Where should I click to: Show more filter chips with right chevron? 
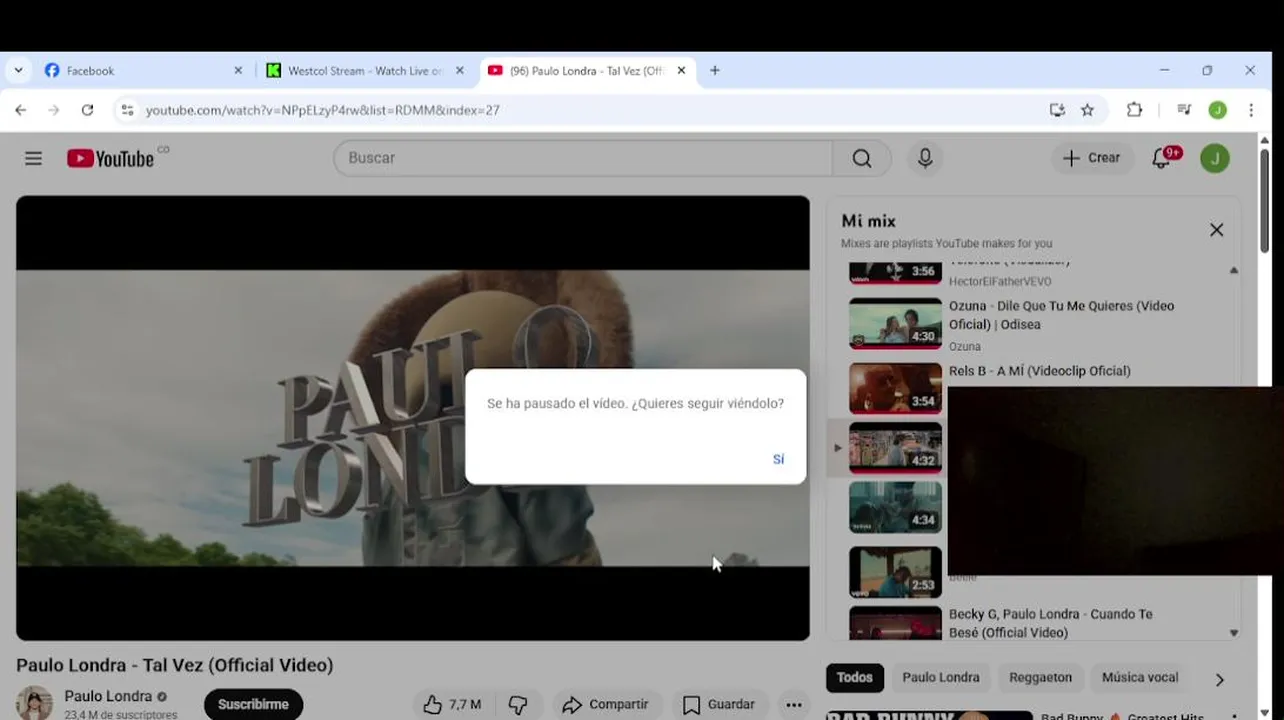1219,680
